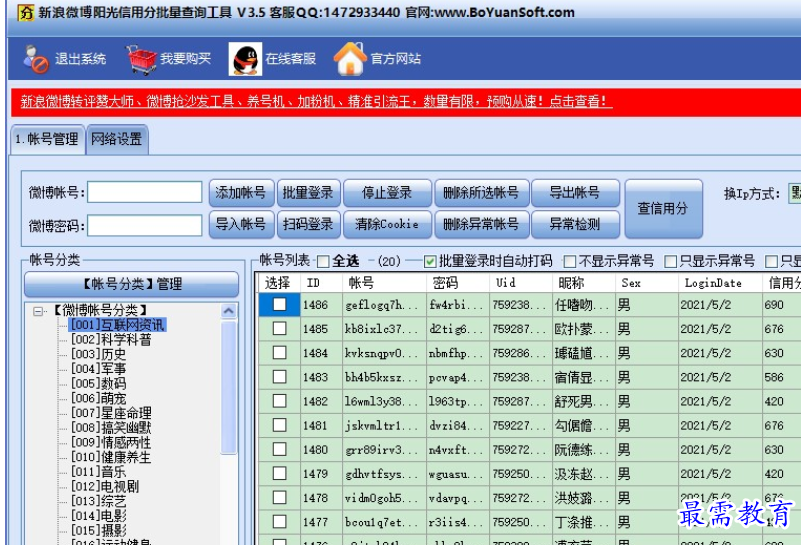Viewport: 801px width, 545px height.
Task: Select [014]电影 category
Action: pyautogui.click(x=98, y=516)
